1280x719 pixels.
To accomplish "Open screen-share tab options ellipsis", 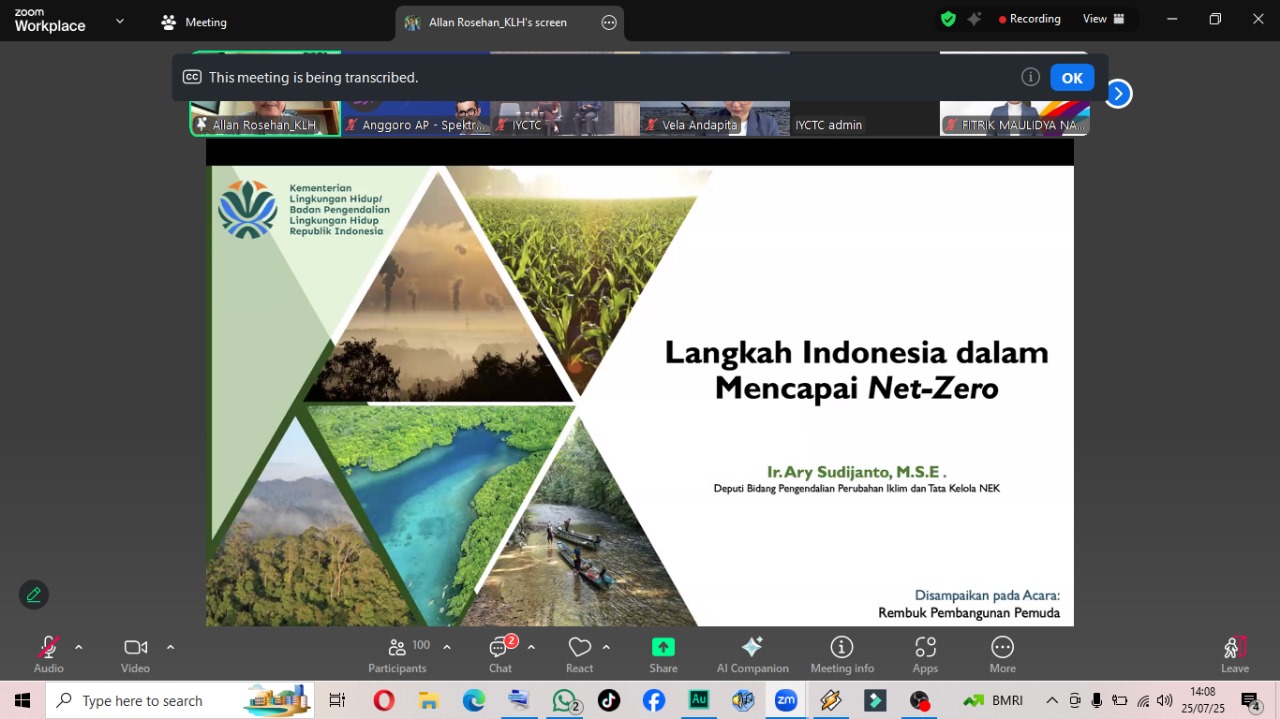I will [x=609, y=22].
